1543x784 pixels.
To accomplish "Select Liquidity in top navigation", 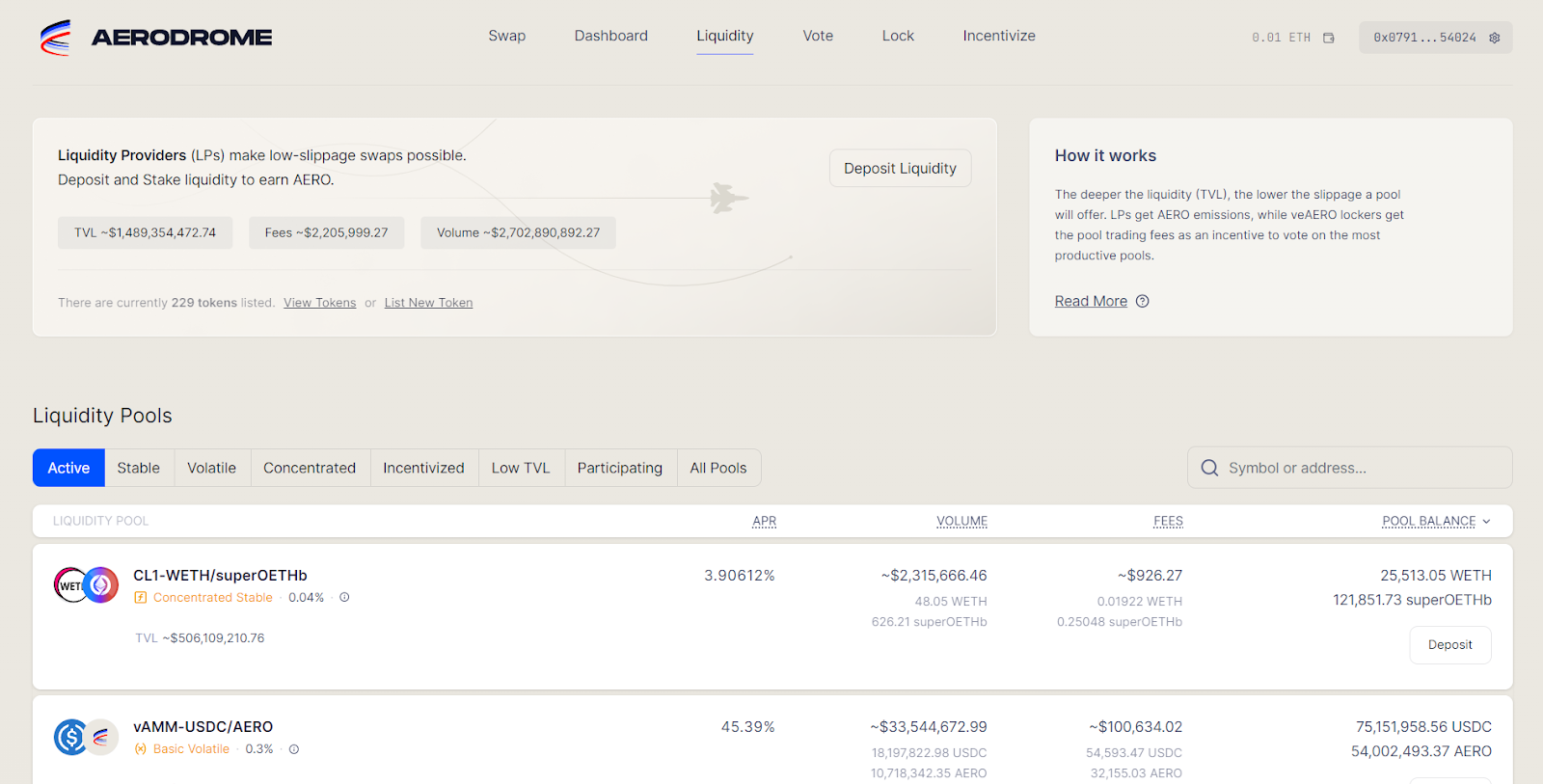I will (725, 36).
